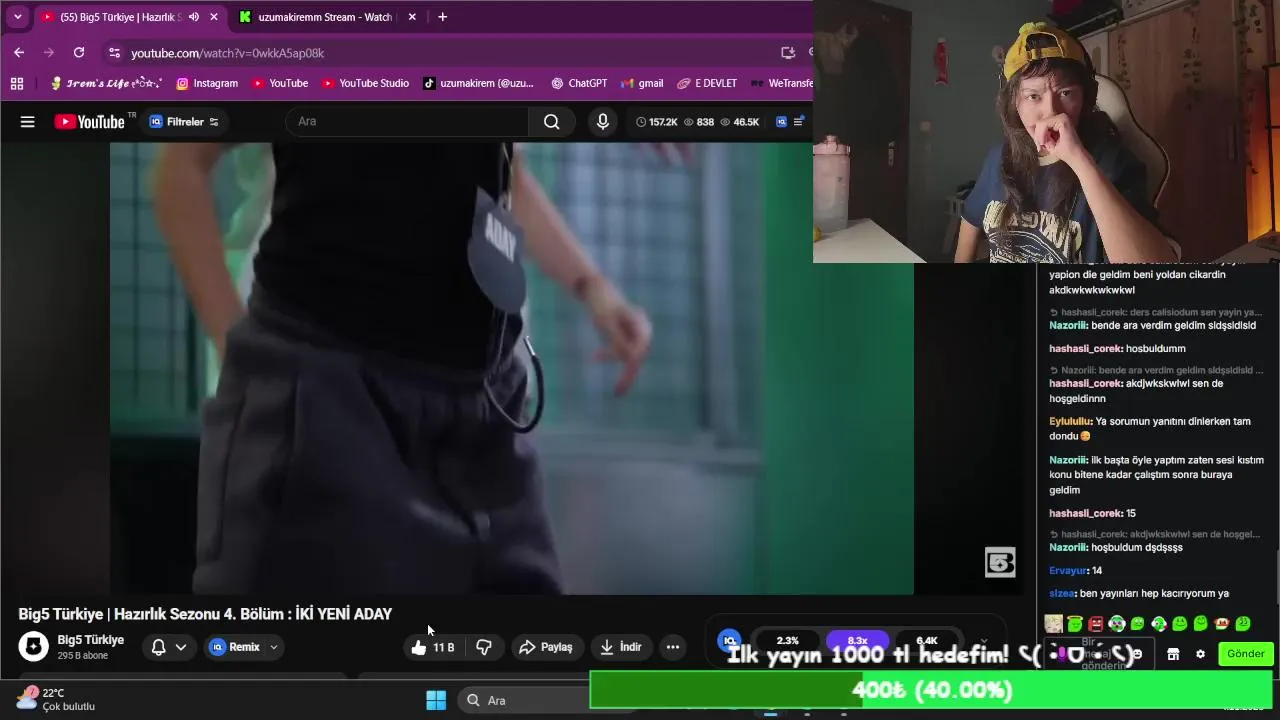Open the Kick chat settings gear
The width and height of the screenshot is (1280, 720).
click(1200, 654)
